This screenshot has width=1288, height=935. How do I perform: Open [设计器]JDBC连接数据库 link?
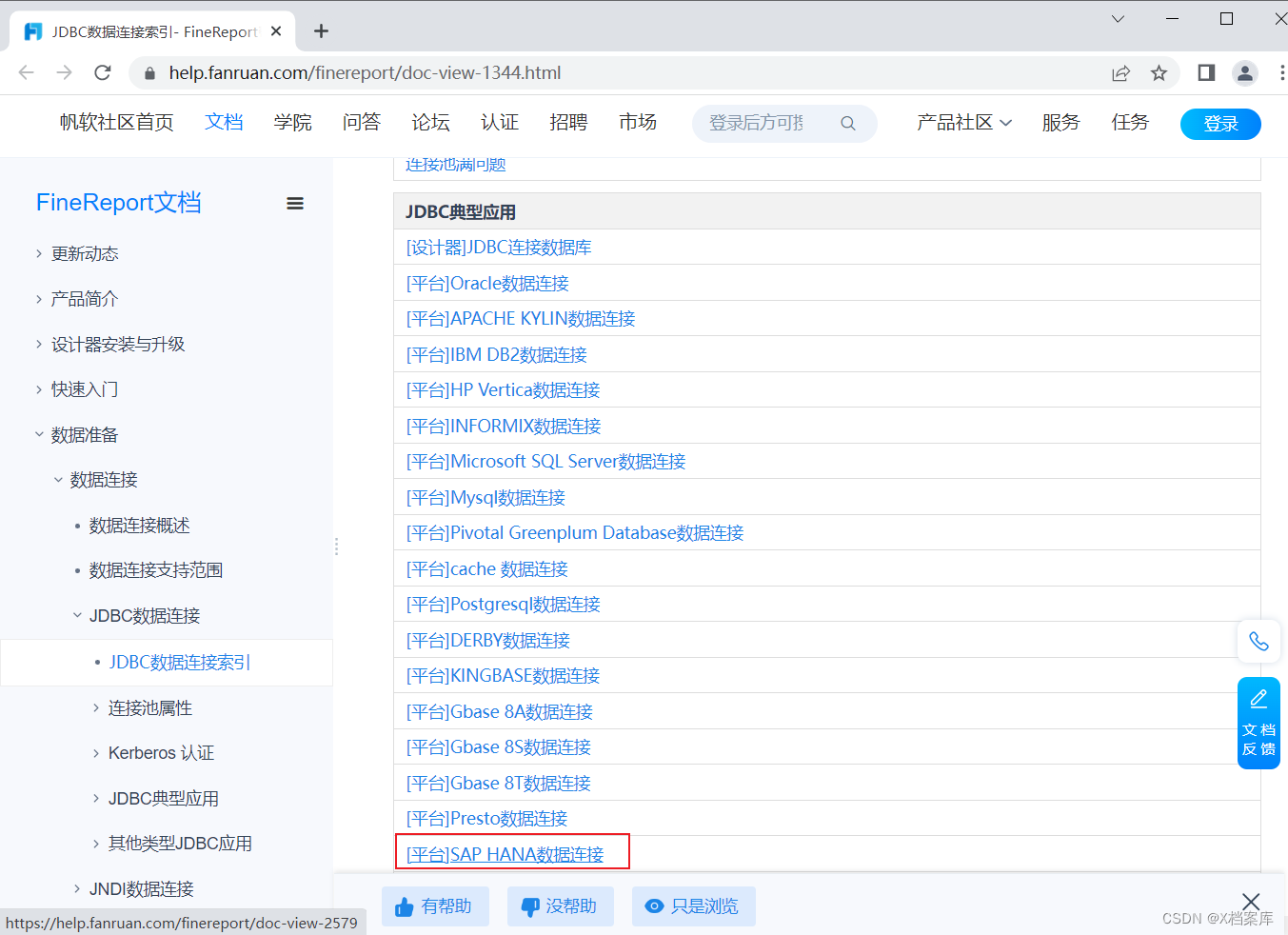(x=499, y=248)
